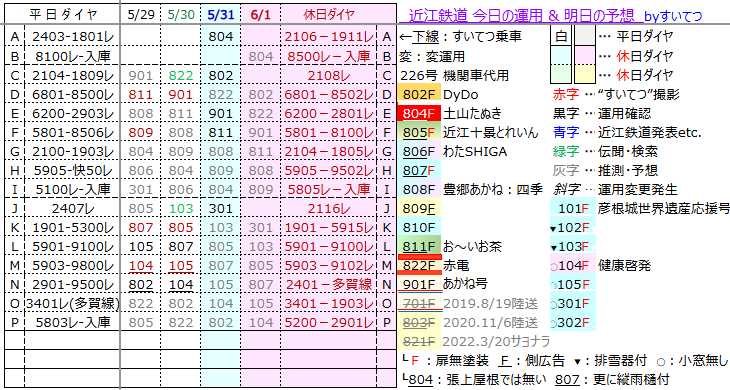This screenshot has width=730, height=390.
Task: Select the underlined red 104 in row M
Action: 141,266
